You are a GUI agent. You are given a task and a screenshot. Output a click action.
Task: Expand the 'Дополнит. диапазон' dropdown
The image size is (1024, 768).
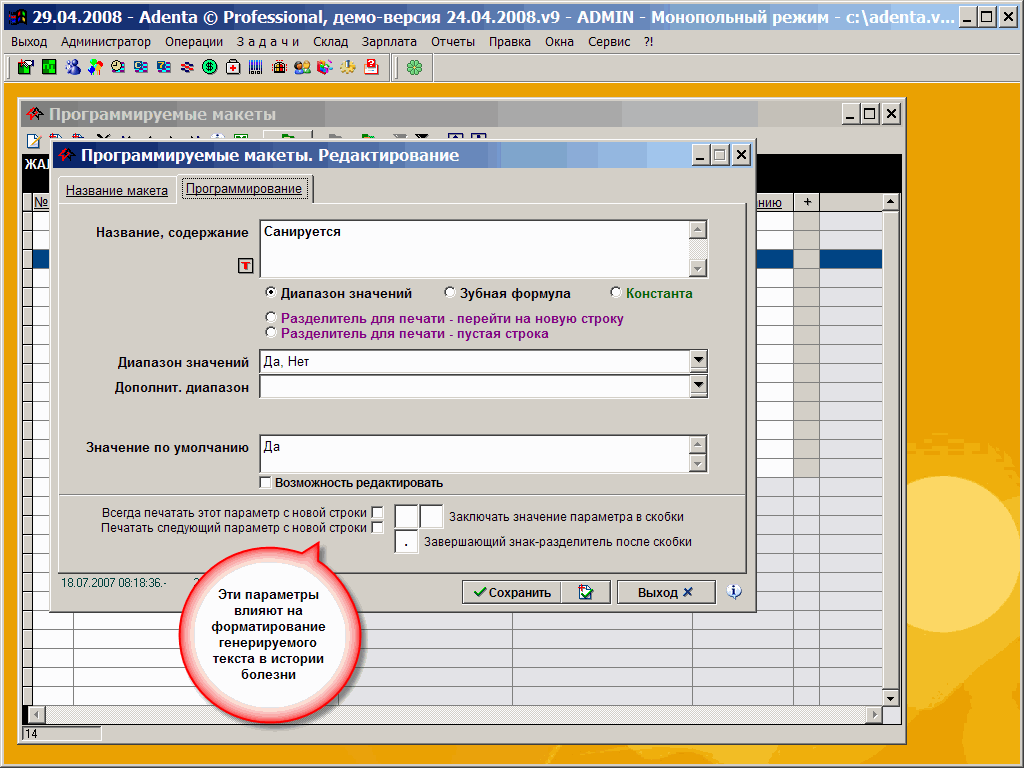click(x=698, y=386)
